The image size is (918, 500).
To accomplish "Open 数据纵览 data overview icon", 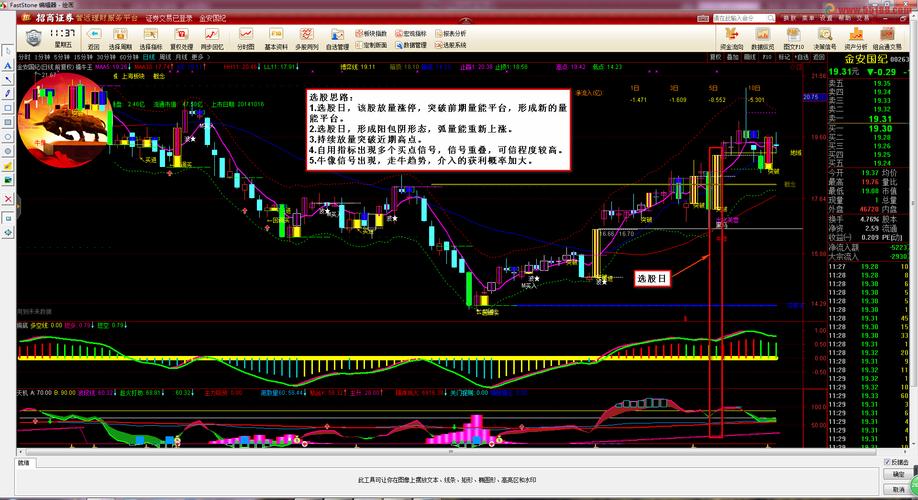I will (762, 35).
